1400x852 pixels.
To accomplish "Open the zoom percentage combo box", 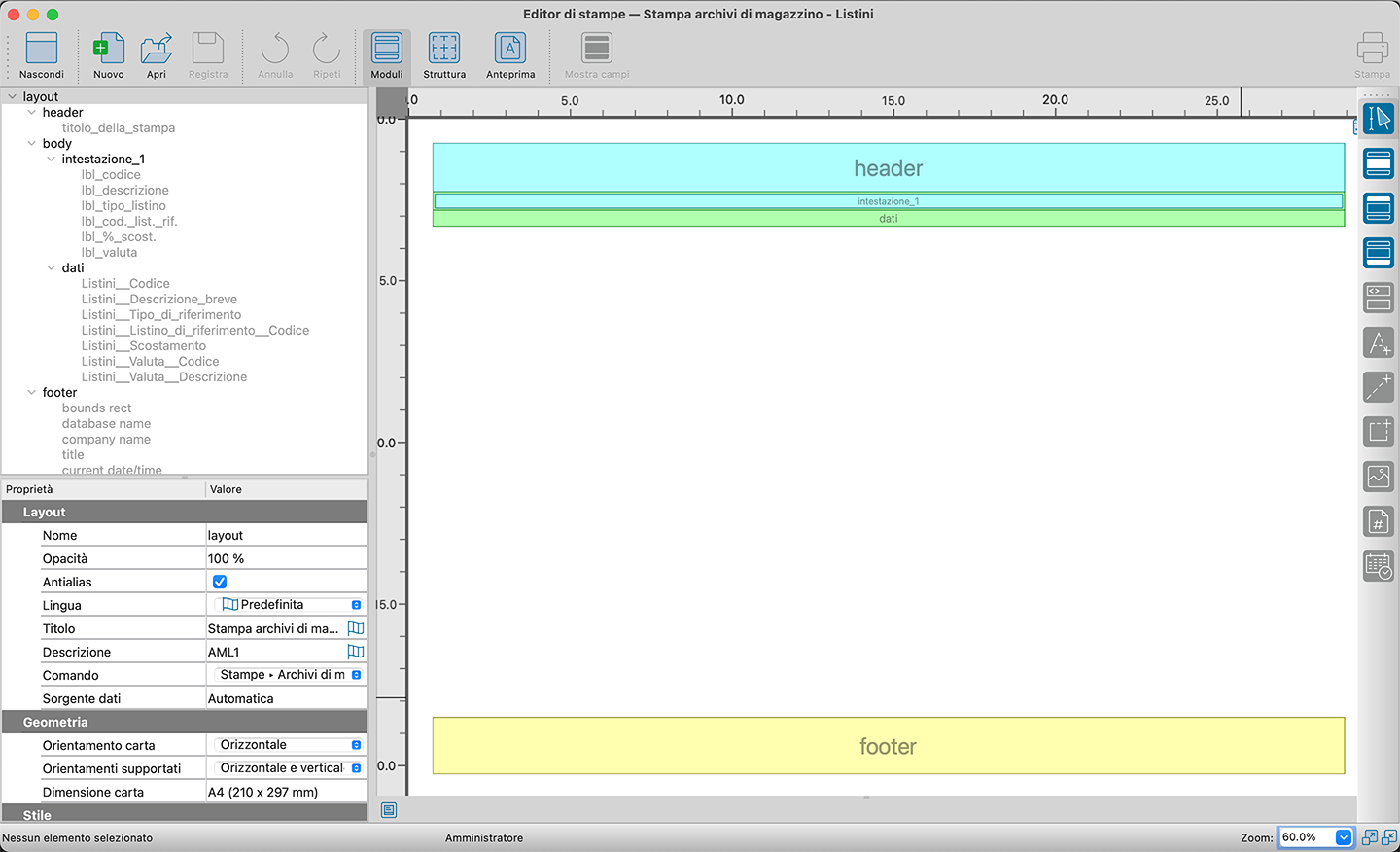I will click(x=1343, y=837).
